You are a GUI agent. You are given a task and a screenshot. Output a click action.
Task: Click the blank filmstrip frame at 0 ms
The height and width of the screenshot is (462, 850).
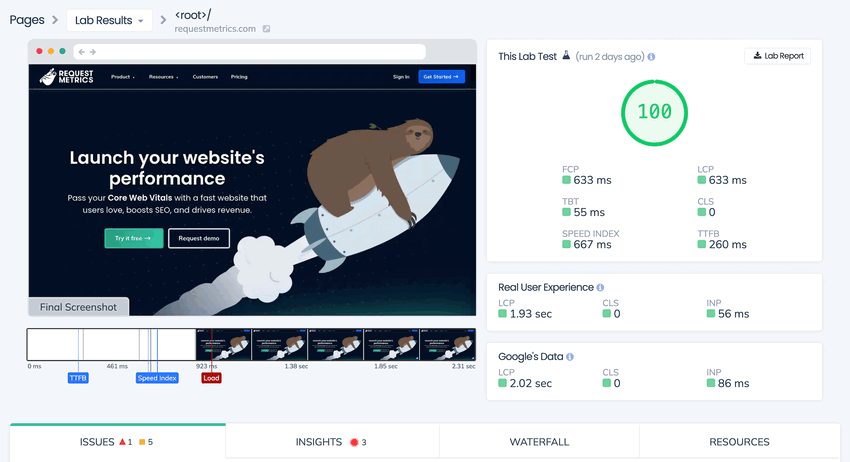[54, 344]
